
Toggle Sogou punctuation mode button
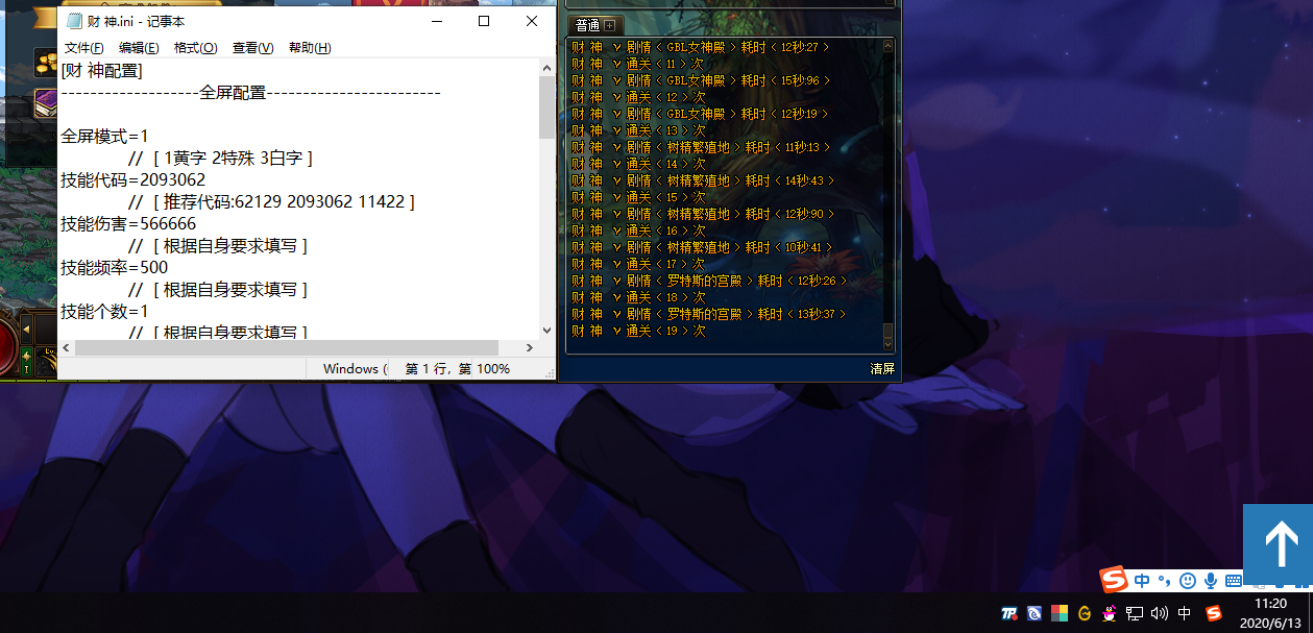click(x=1164, y=580)
